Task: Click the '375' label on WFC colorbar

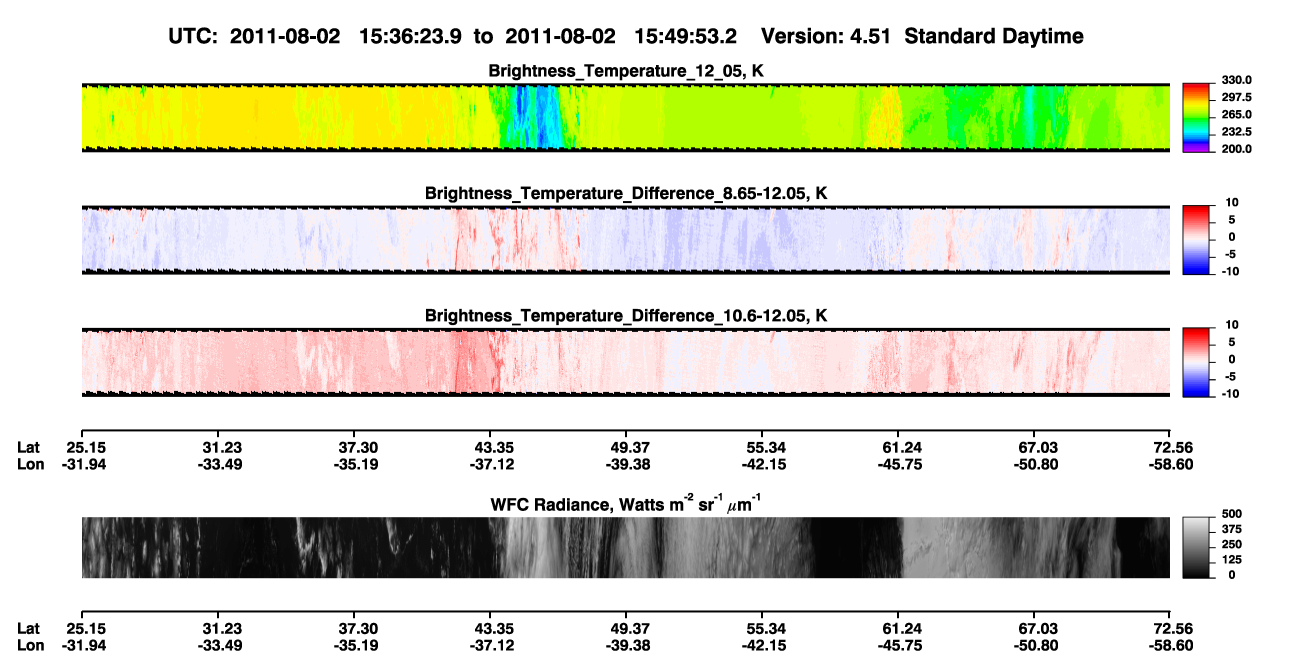Action: 1230,529
